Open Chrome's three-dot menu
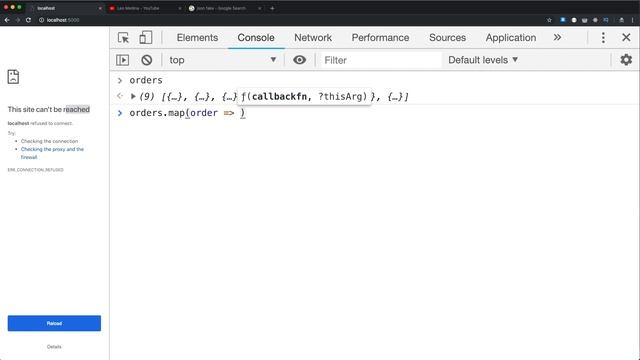The width and height of the screenshot is (640, 360). tap(633, 20)
